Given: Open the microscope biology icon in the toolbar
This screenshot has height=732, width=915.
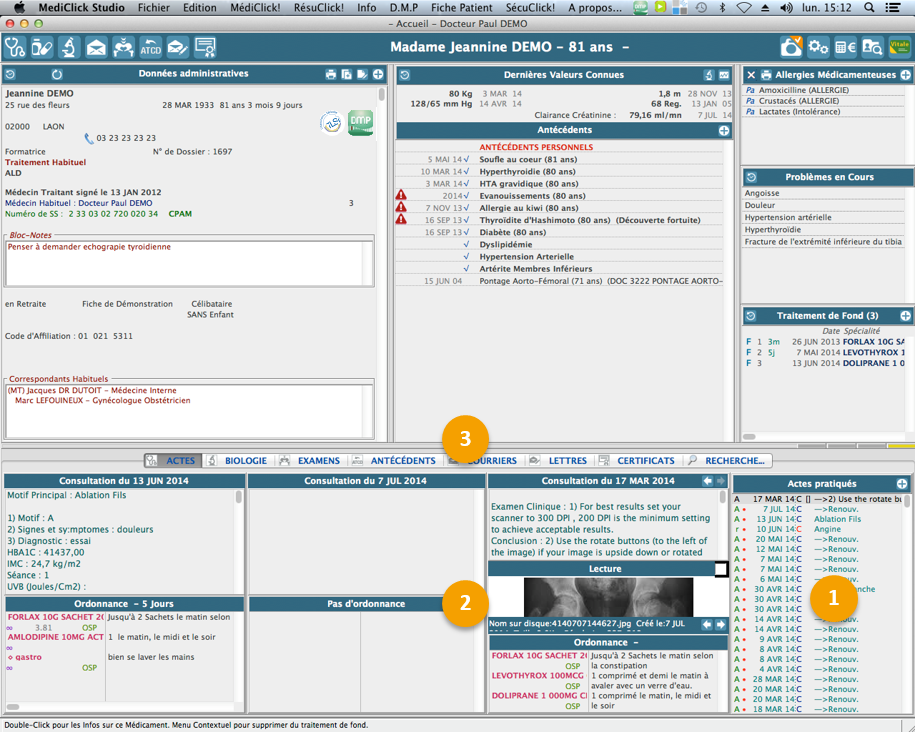Looking at the screenshot, I should pos(69,47).
